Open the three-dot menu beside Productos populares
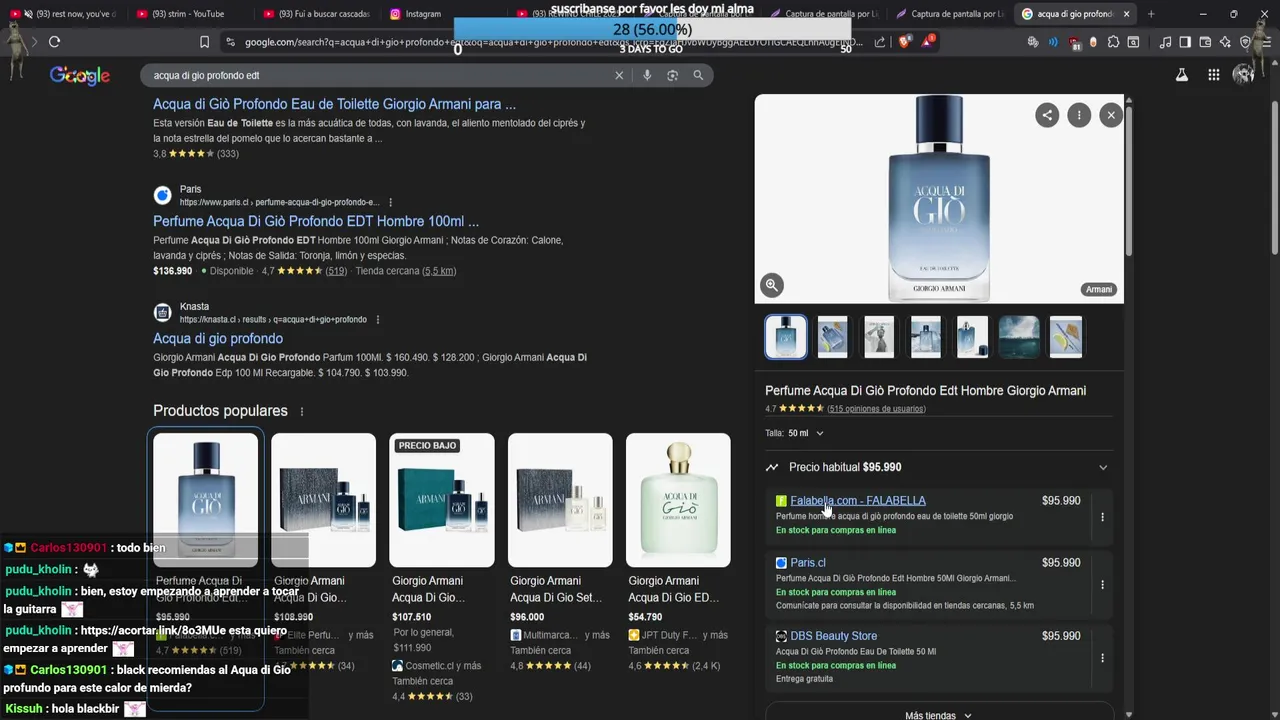The height and width of the screenshot is (720, 1280). 301,412
